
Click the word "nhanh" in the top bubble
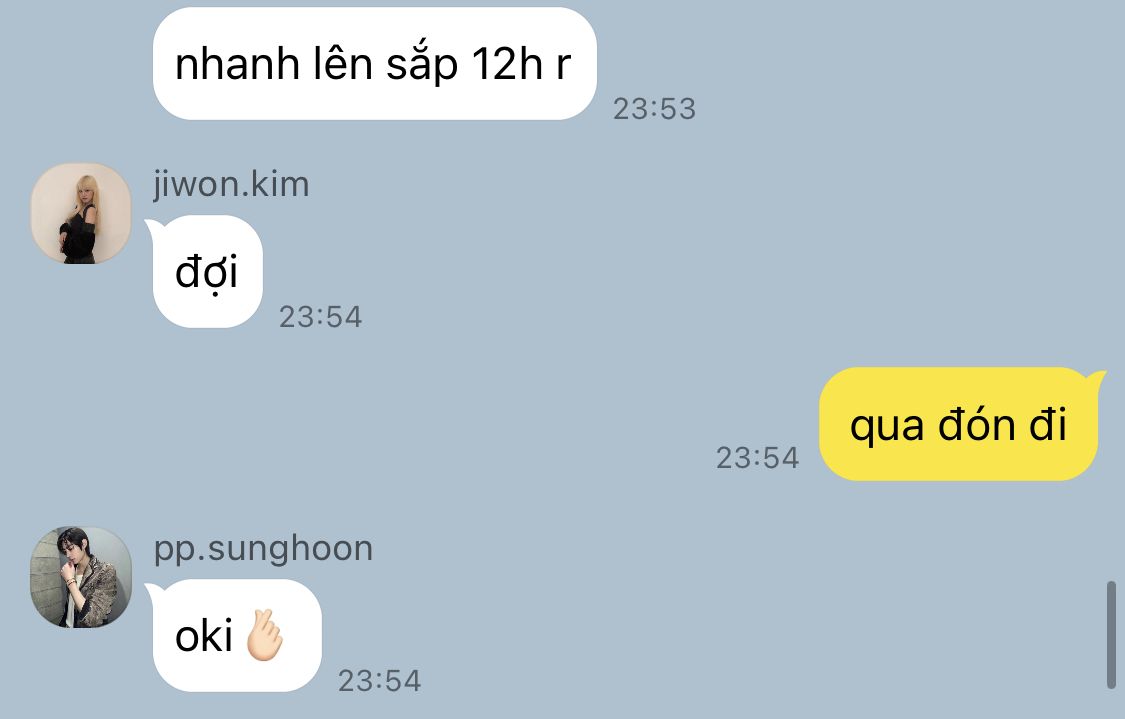237,64
